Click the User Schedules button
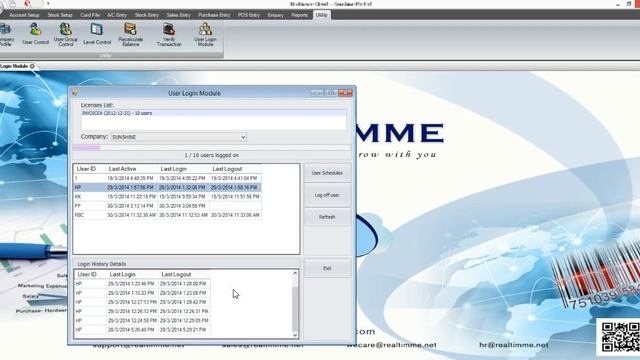Viewport: 640px width, 360px height. click(x=327, y=173)
